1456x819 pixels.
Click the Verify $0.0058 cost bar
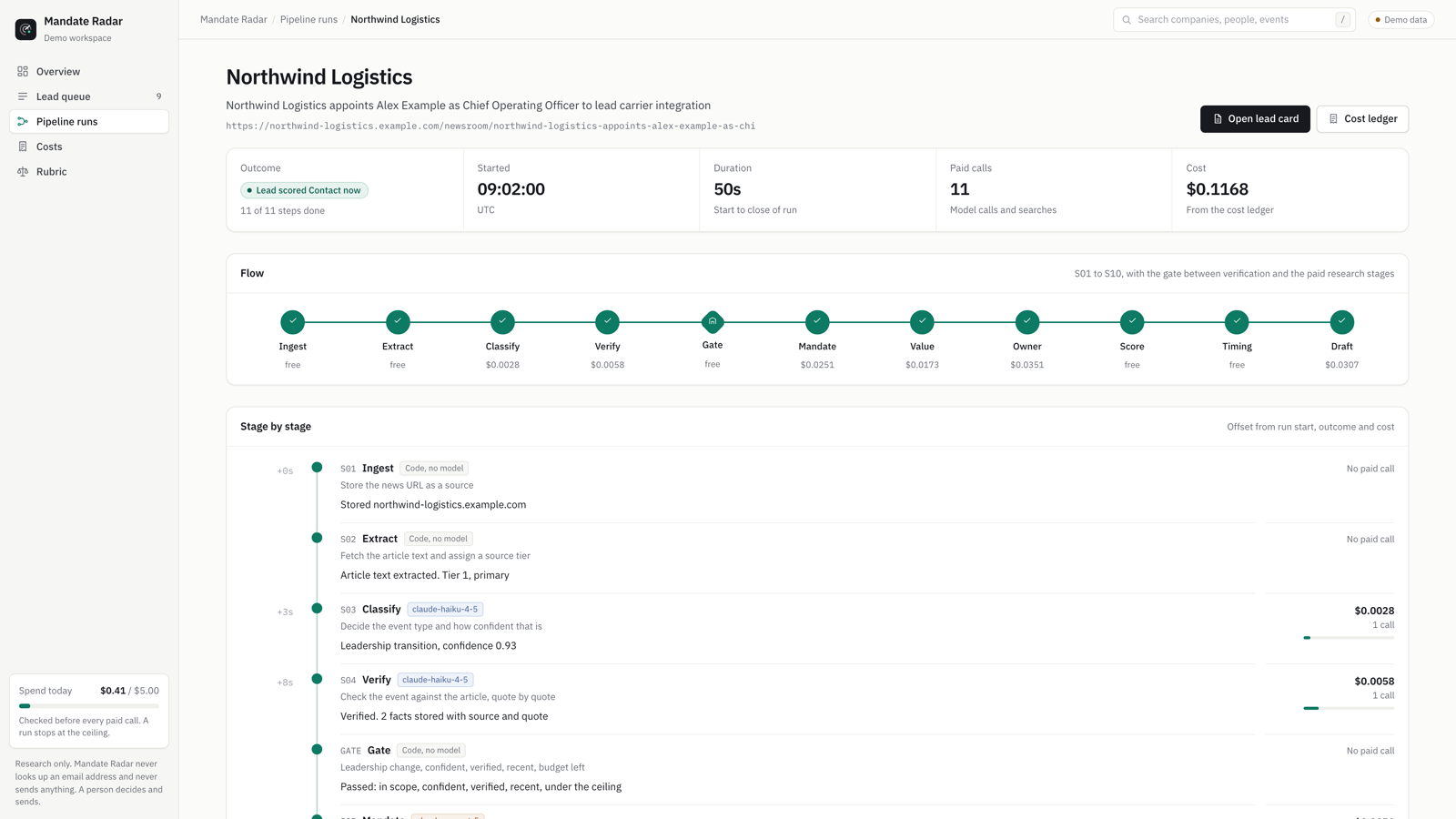click(x=1349, y=708)
